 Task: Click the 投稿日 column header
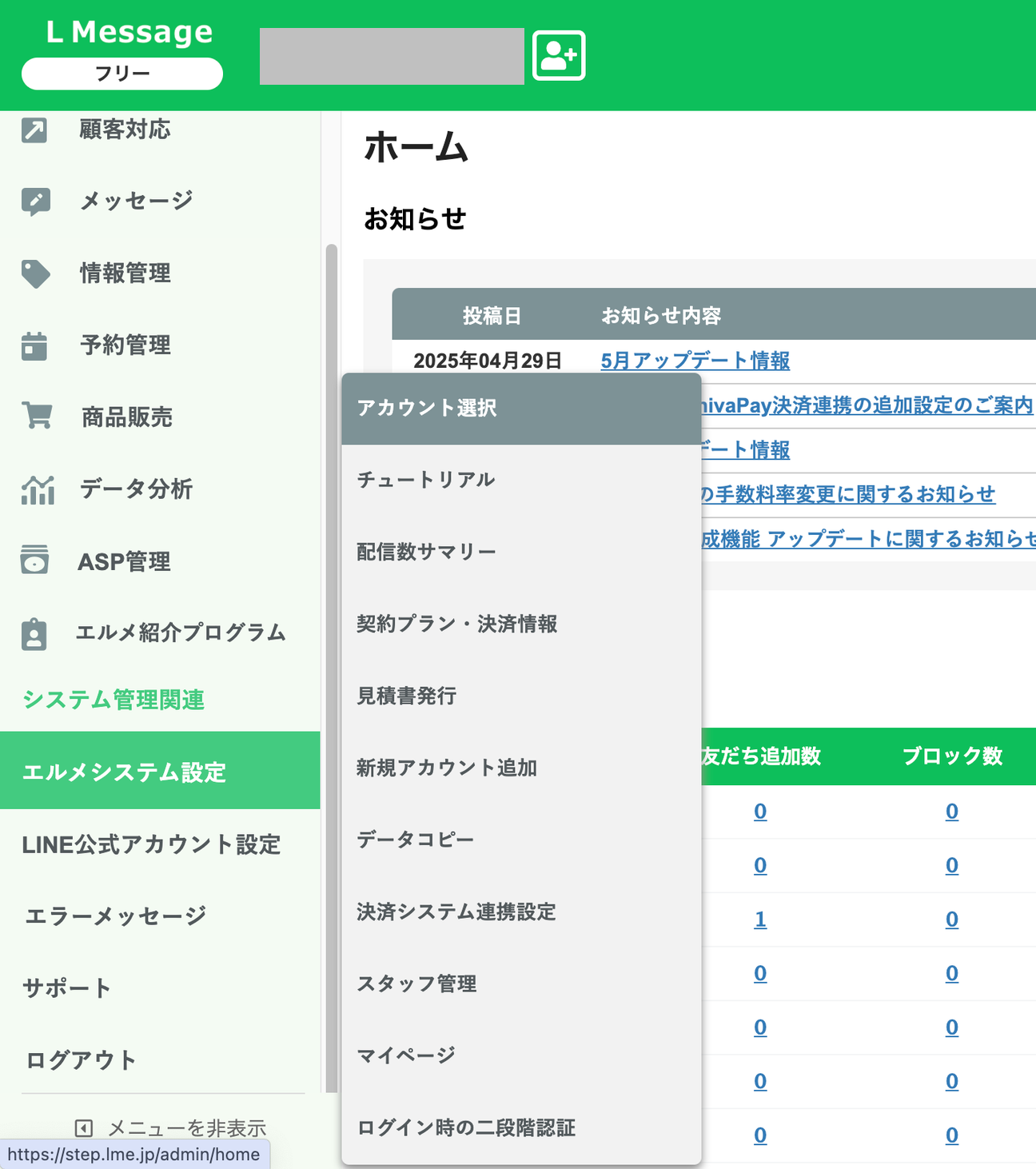492,316
